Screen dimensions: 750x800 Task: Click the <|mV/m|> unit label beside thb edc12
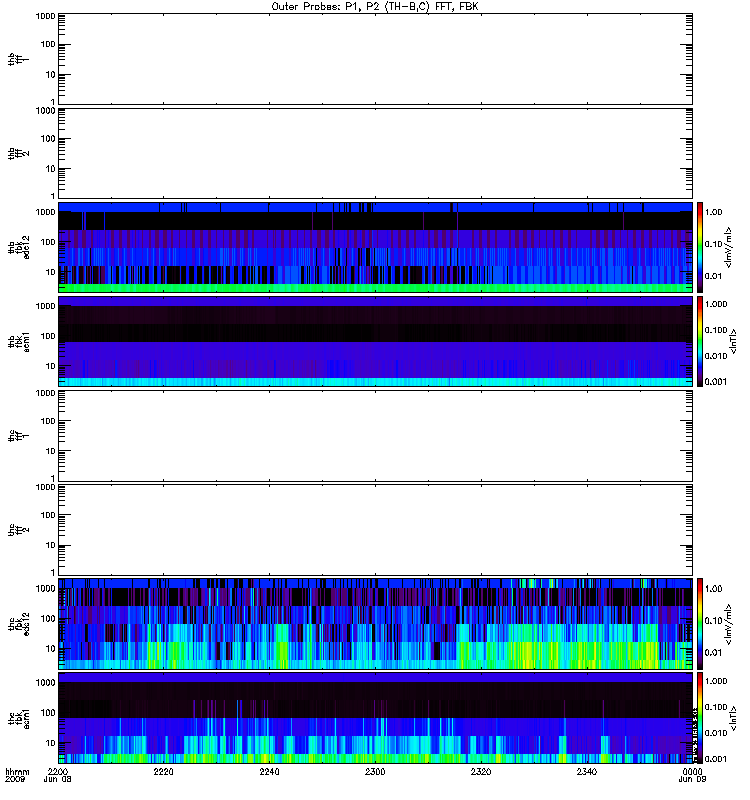(729, 247)
